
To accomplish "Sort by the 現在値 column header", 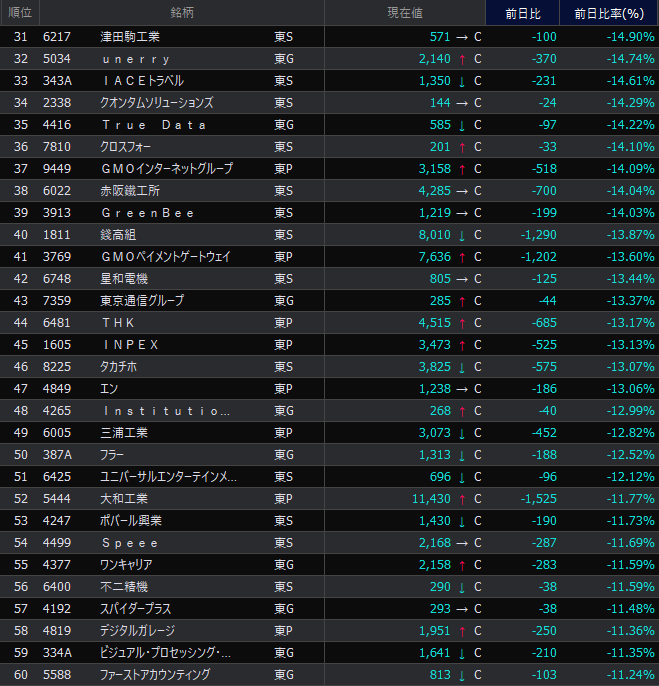I will 405,13.
